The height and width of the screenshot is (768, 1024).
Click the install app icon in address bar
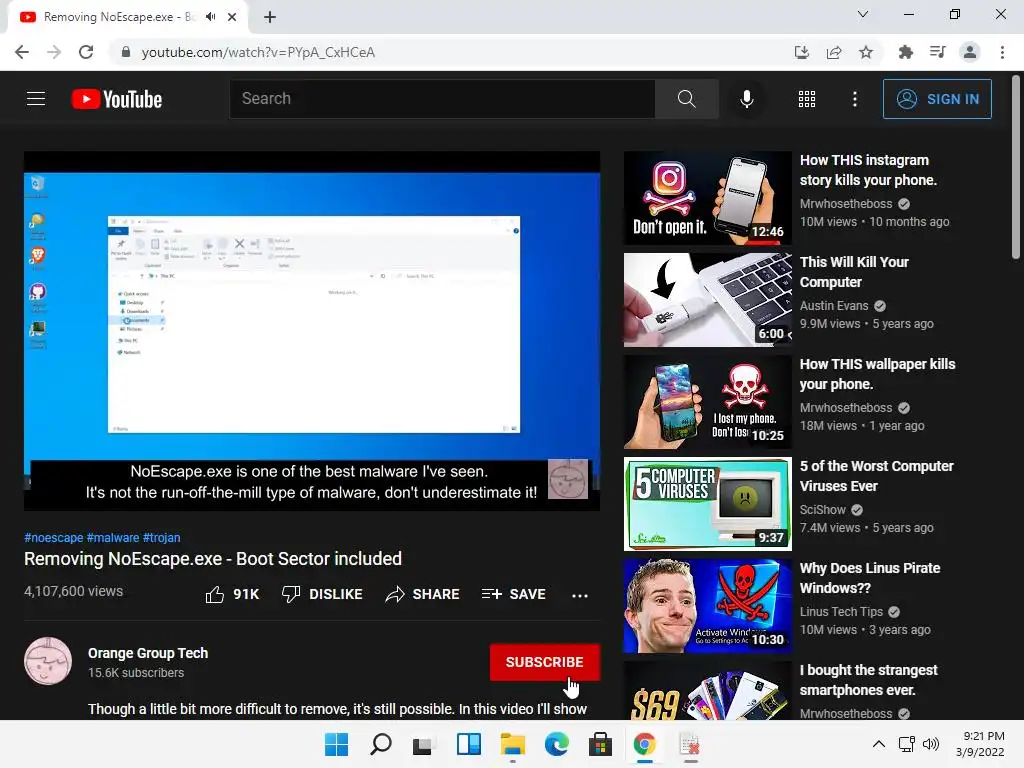click(x=801, y=52)
